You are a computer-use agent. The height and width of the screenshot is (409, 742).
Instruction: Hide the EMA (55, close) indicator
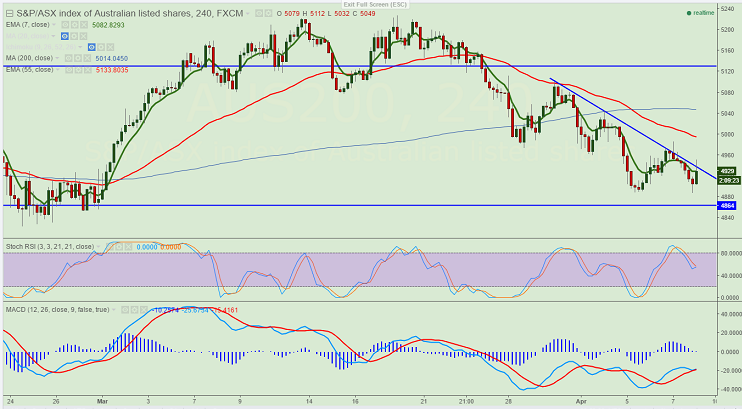tap(69, 70)
